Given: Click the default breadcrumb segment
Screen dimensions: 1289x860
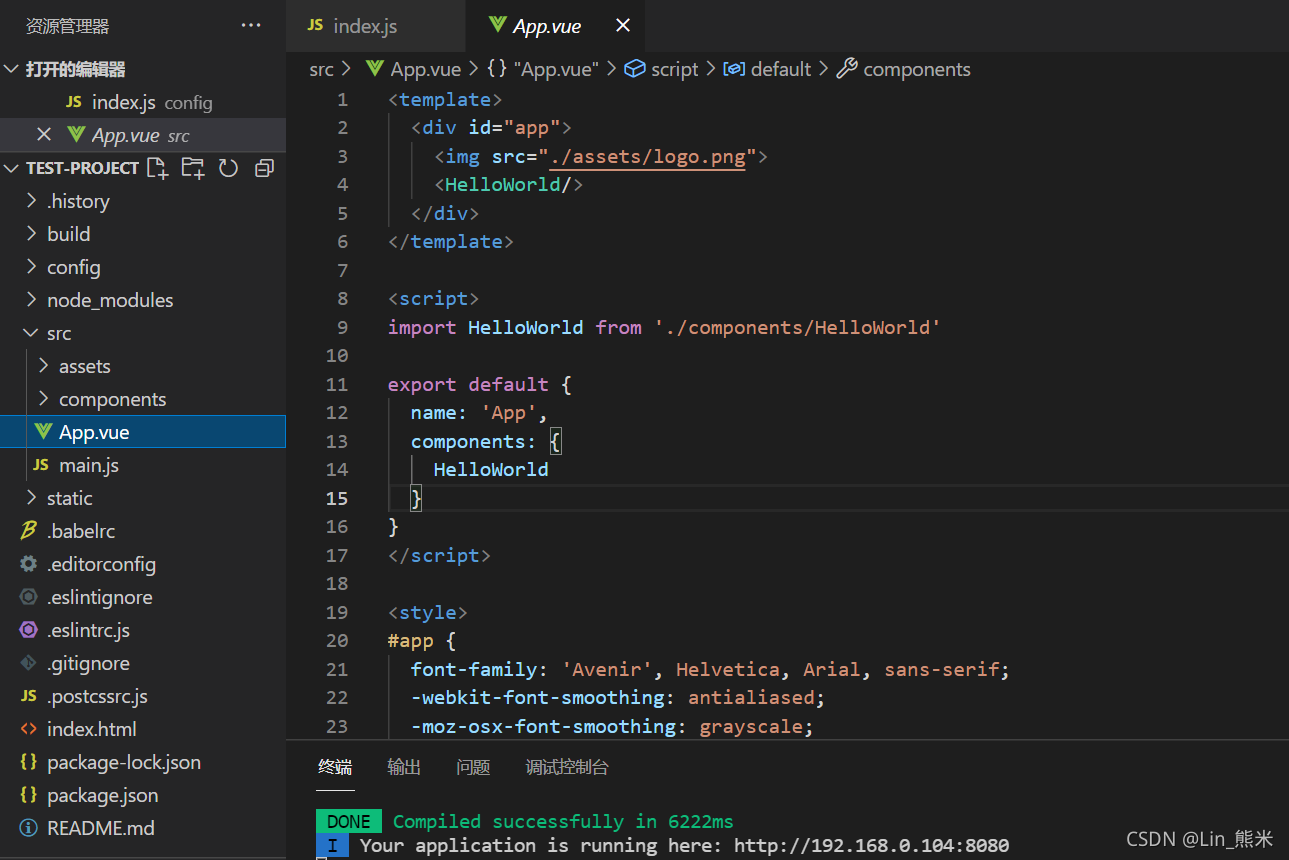Looking at the screenshot, I should point(781,69).
